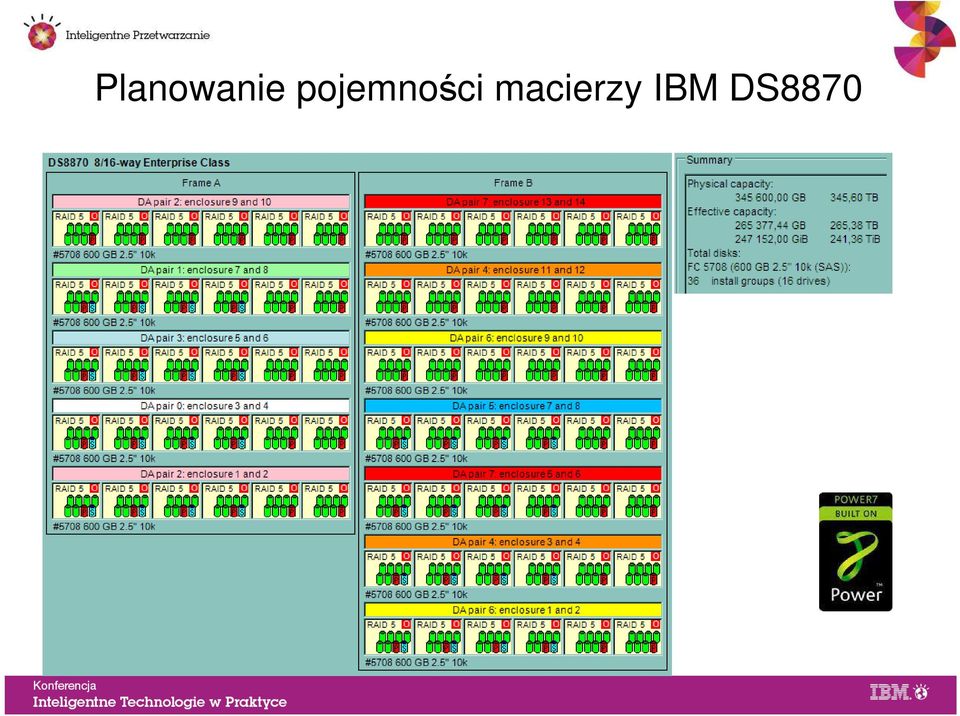Select last RAID 5 array under DA pair 1: enclosure 7 and 8
Viewport: 960px width, 716px height.
[x=326, y=296]
